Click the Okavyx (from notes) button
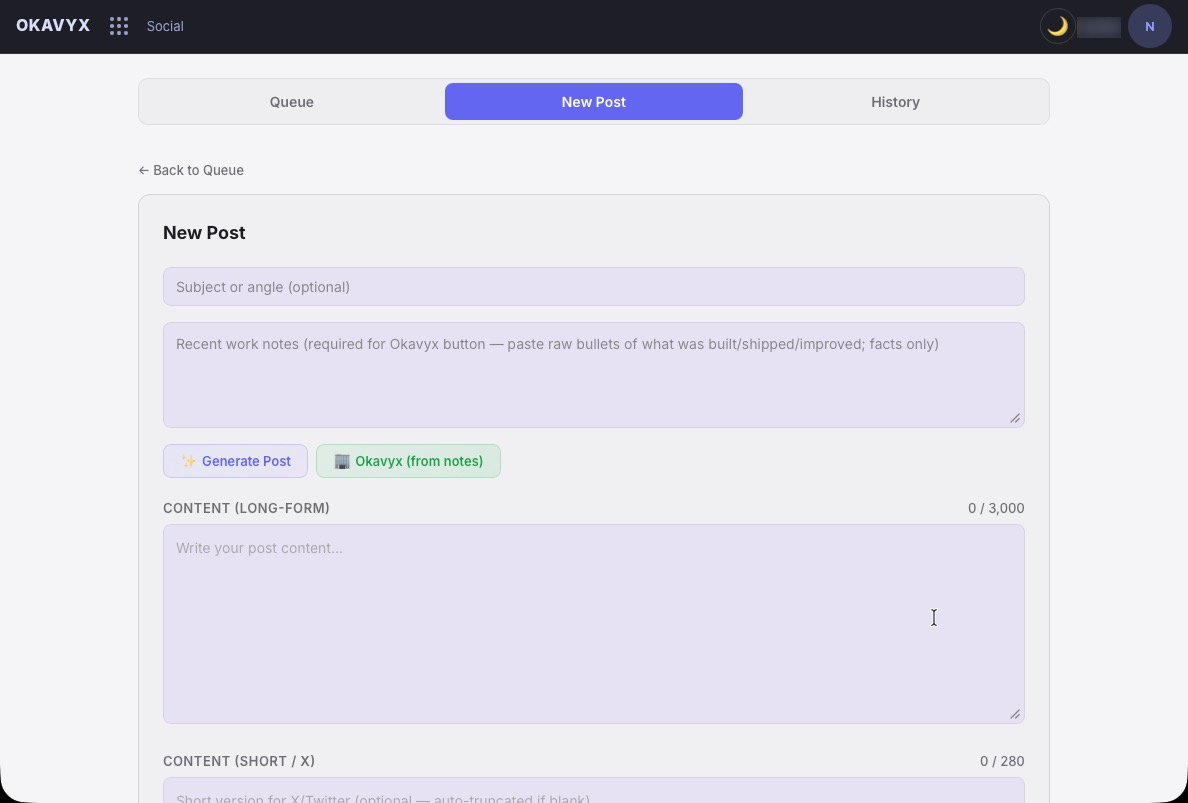Image resolution: width=1188 pixels, height=803 pixels. point(408,461)
